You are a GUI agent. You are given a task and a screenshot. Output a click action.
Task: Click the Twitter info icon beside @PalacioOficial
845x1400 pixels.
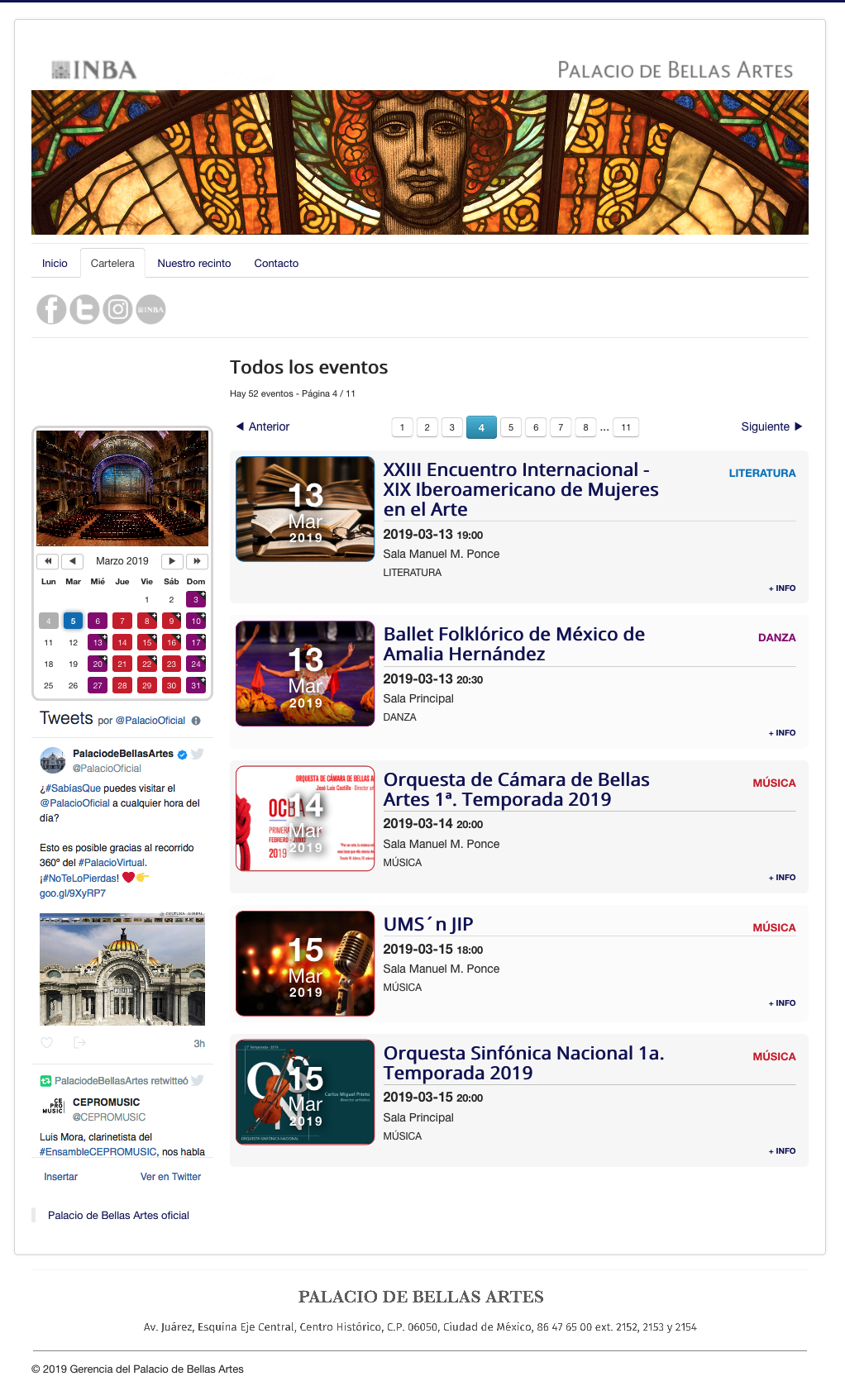196,721
